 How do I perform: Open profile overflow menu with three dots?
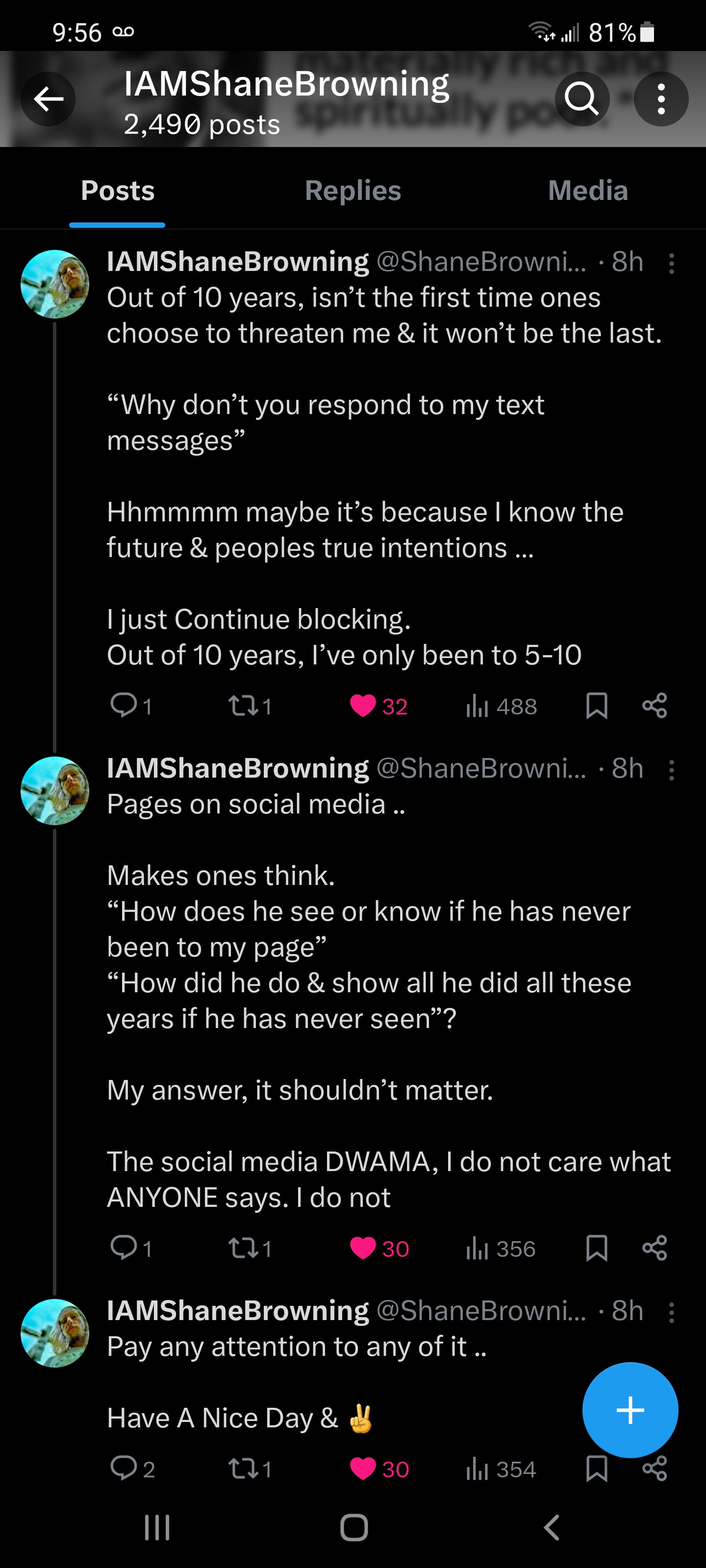click(x=661, y=98)
